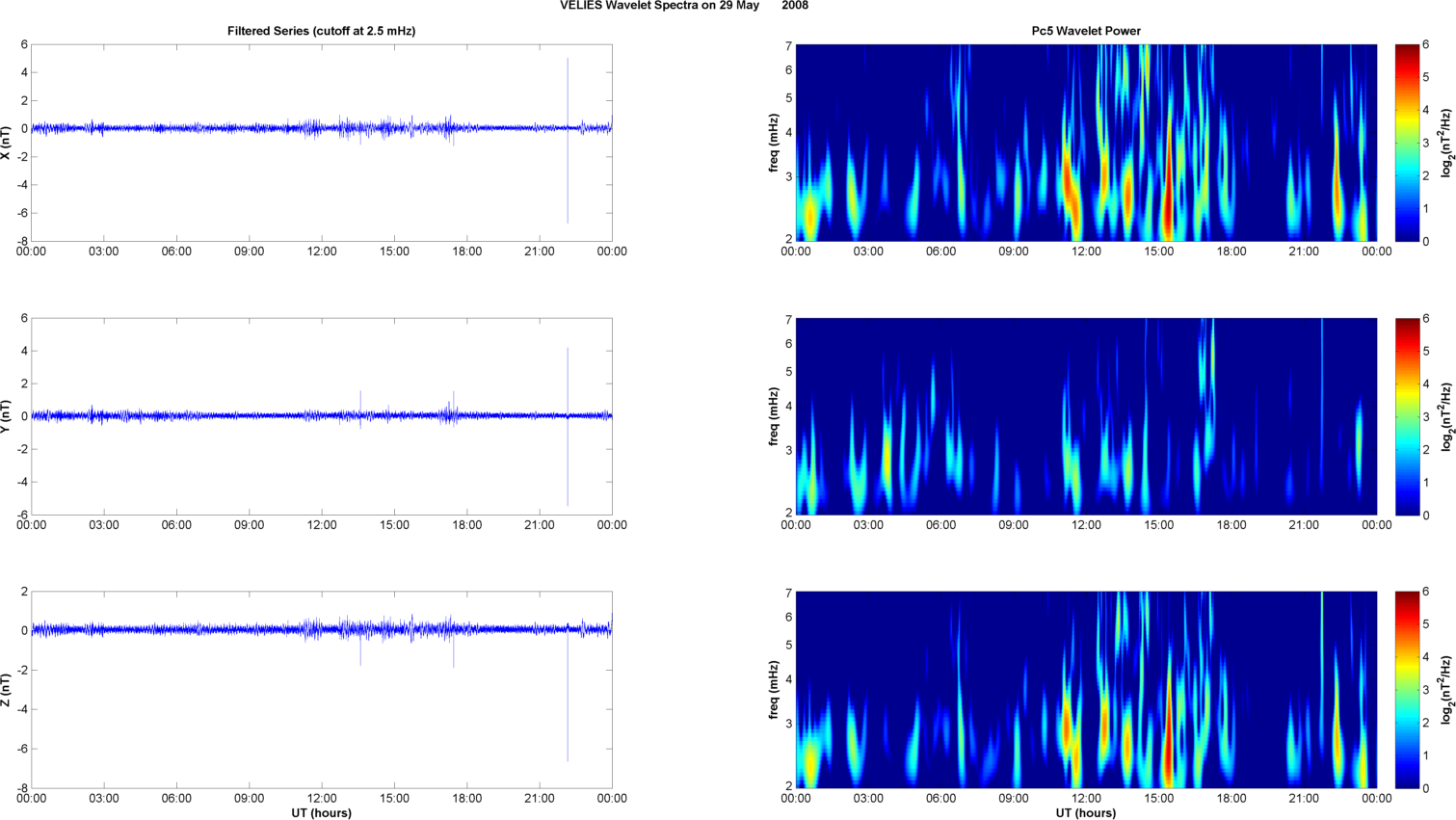The width and height of the screenshot is (1456, 820).
Task: Click the X component filtered time series plot
Action: coord(322,143)
